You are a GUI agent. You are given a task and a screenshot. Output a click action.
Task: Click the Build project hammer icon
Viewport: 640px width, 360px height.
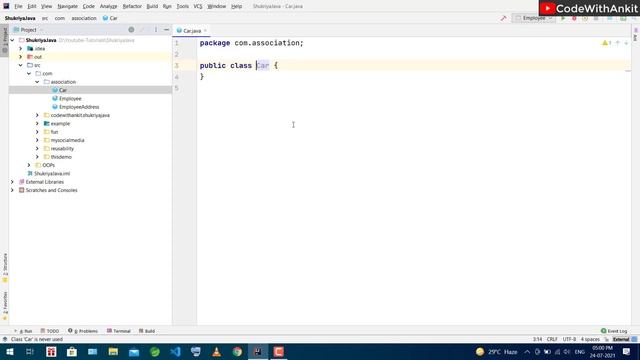[503, 18]
